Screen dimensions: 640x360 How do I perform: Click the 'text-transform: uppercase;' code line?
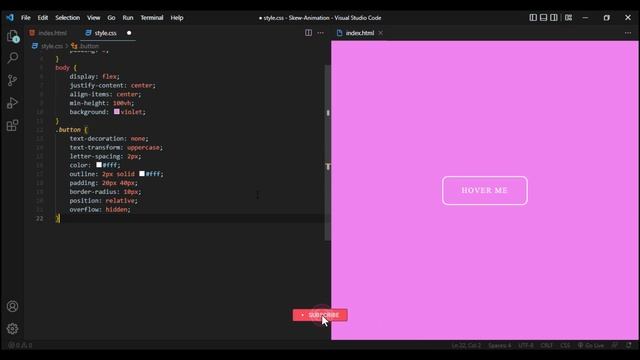pos(116,147)
